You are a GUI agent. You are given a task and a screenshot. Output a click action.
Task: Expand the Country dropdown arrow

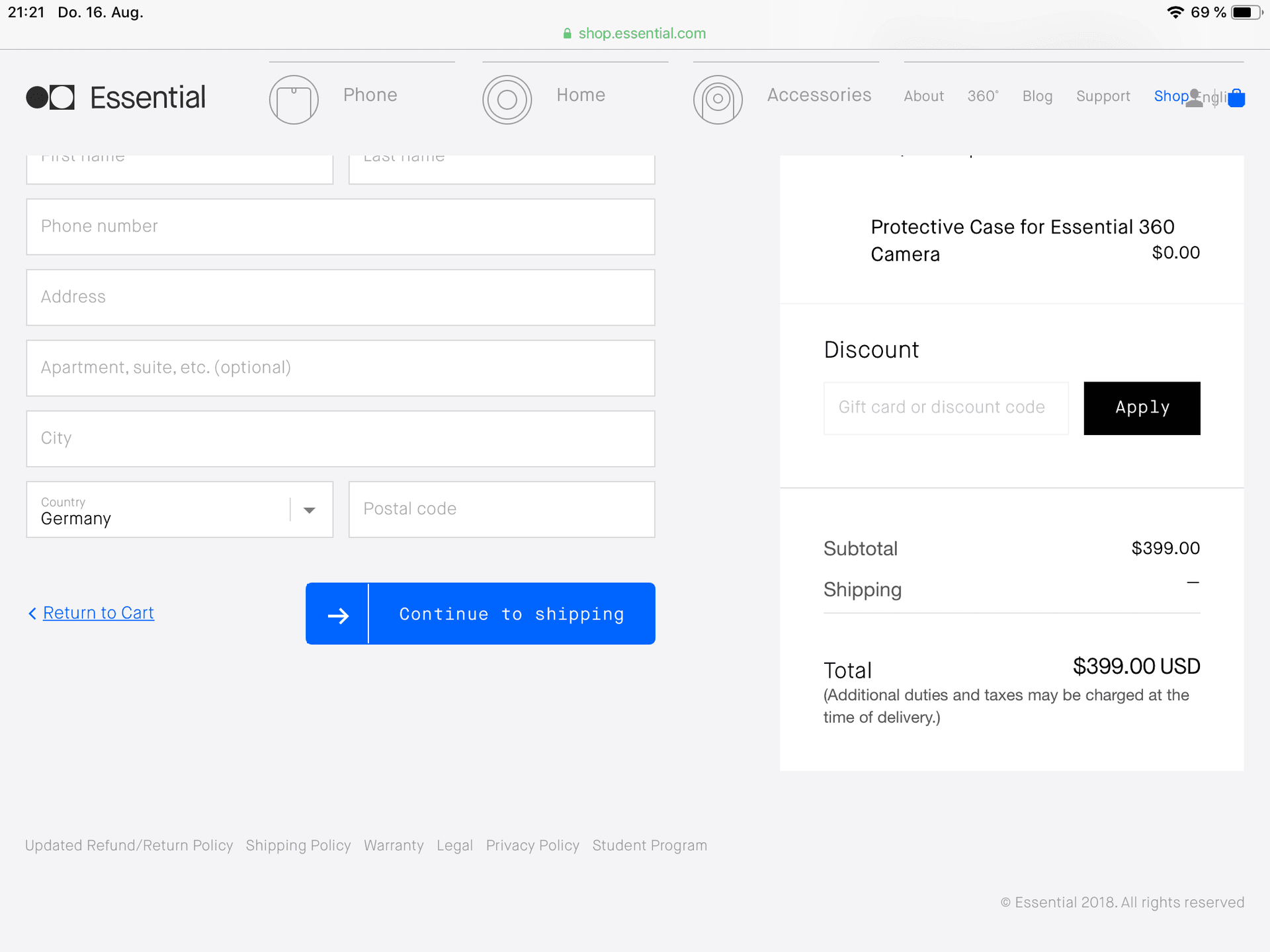(309, 510)
